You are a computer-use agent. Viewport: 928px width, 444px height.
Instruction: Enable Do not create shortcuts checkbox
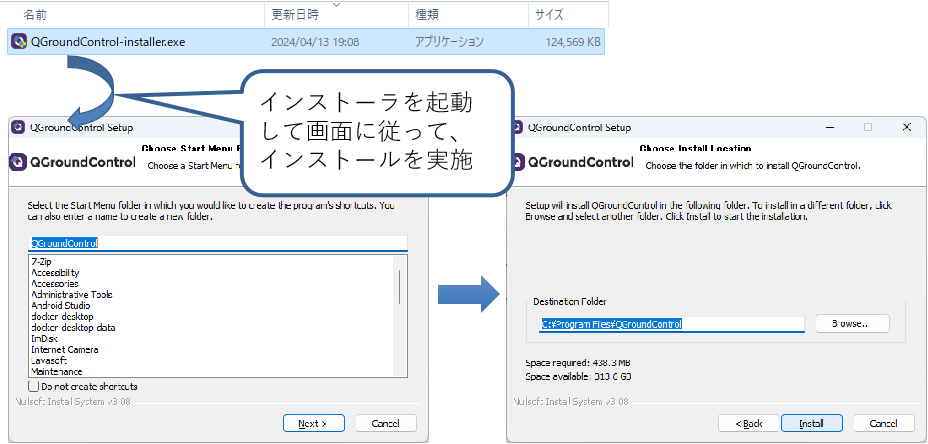(x=34, y=387)
